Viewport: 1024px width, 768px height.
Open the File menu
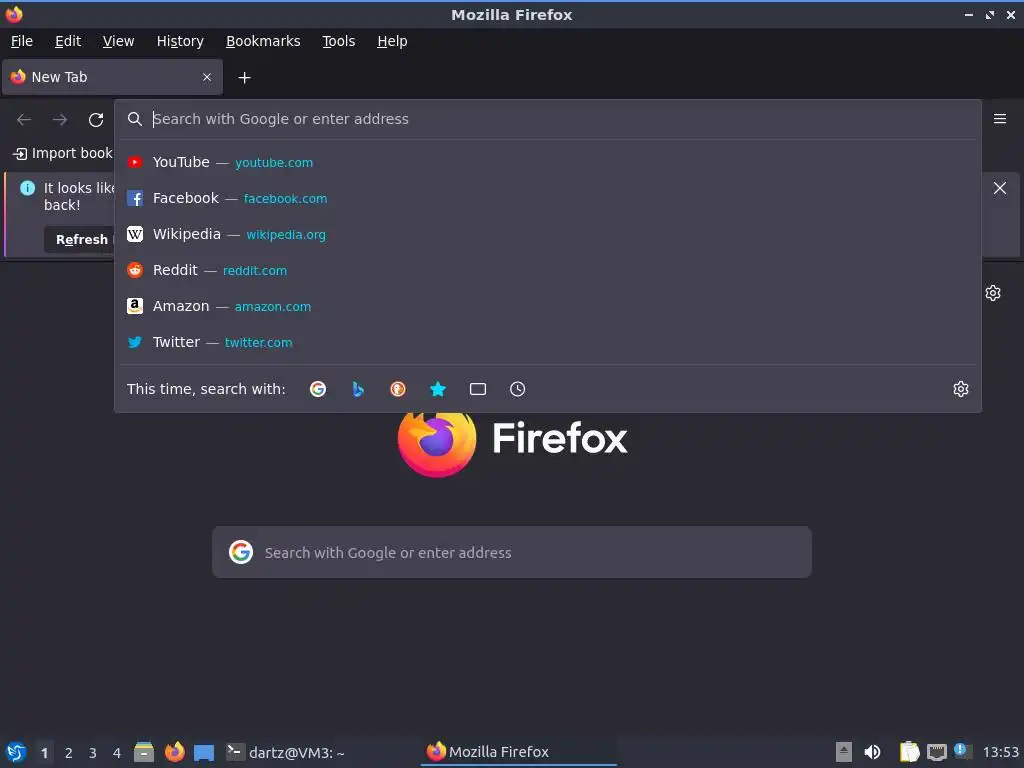22,41
